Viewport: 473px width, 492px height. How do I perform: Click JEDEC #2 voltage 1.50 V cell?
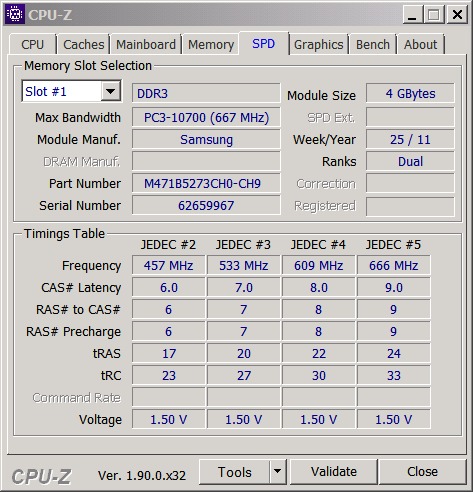coord(168,419)
